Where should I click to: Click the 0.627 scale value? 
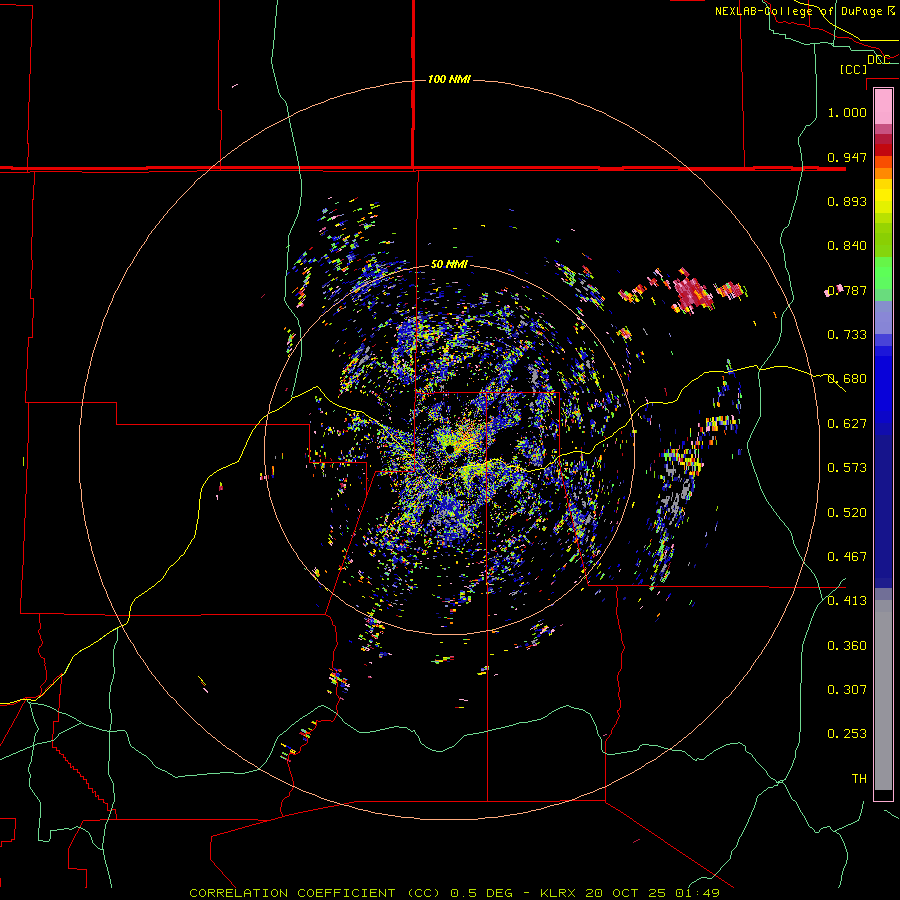tap(847, 423)
